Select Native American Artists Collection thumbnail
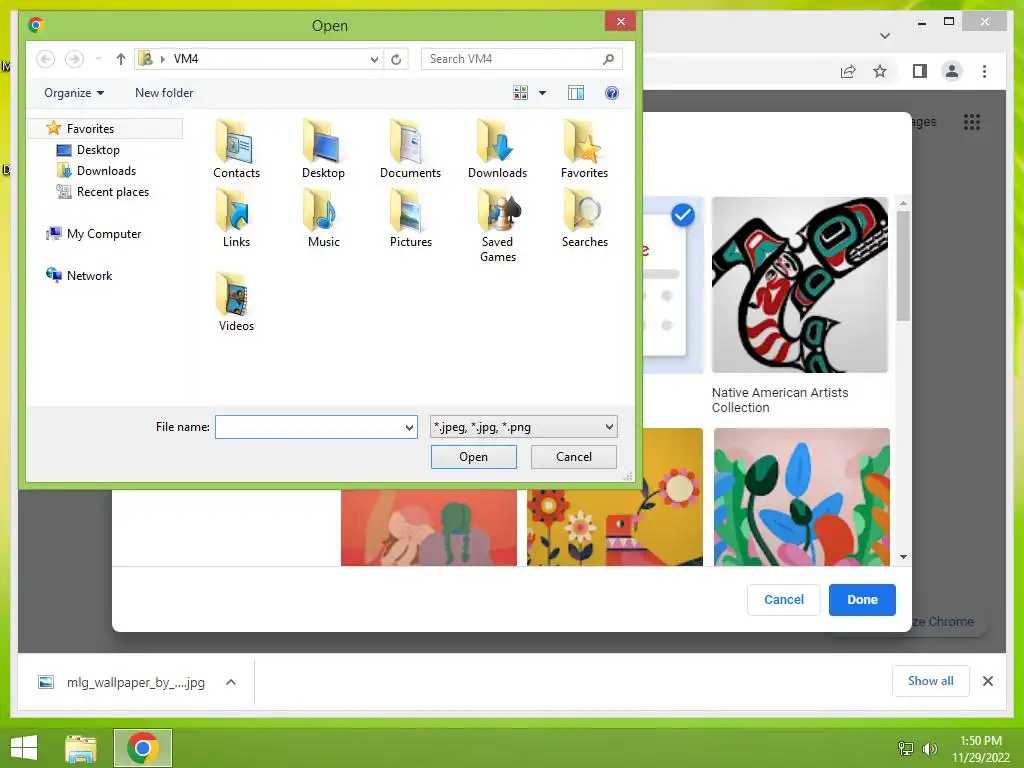This screenshot has width=1024, height=768. tap(800, 285)
